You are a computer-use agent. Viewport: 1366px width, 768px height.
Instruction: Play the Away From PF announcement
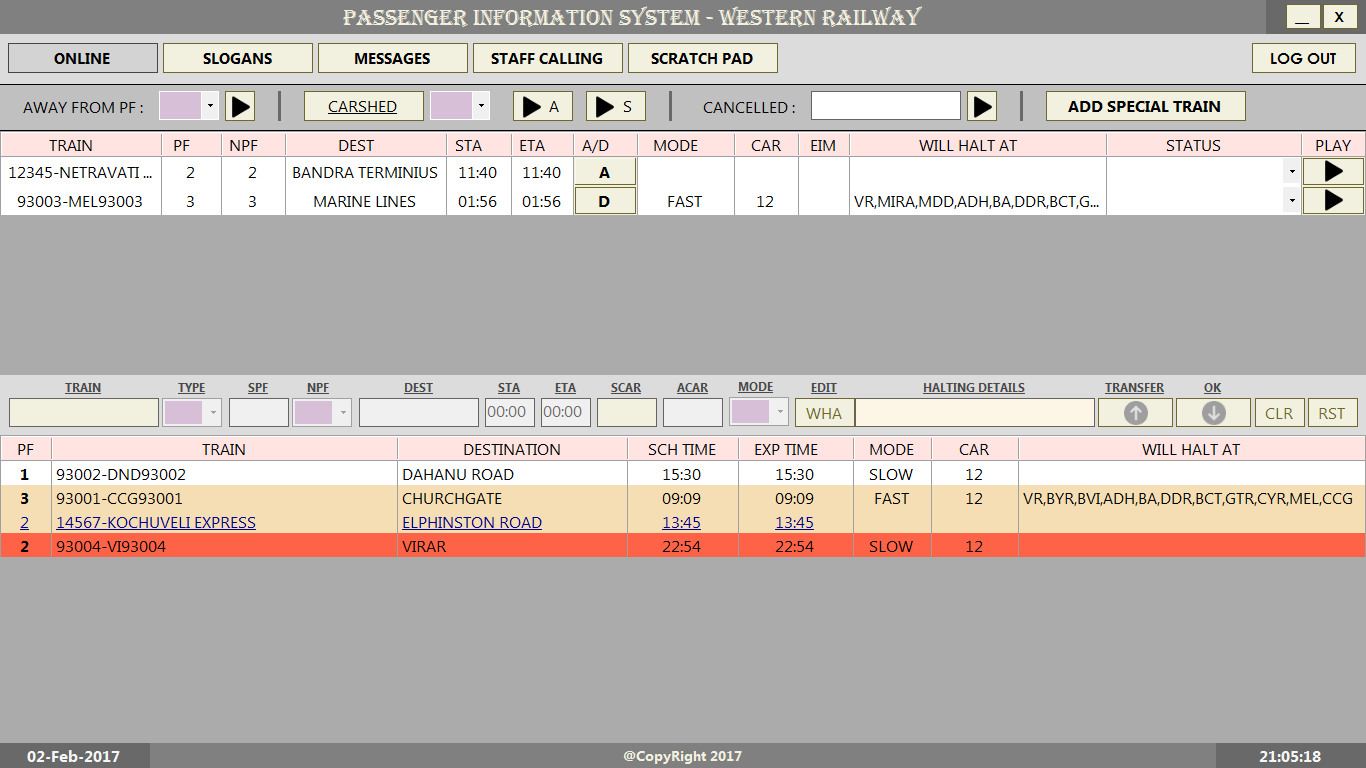click(x=240, y=106)
